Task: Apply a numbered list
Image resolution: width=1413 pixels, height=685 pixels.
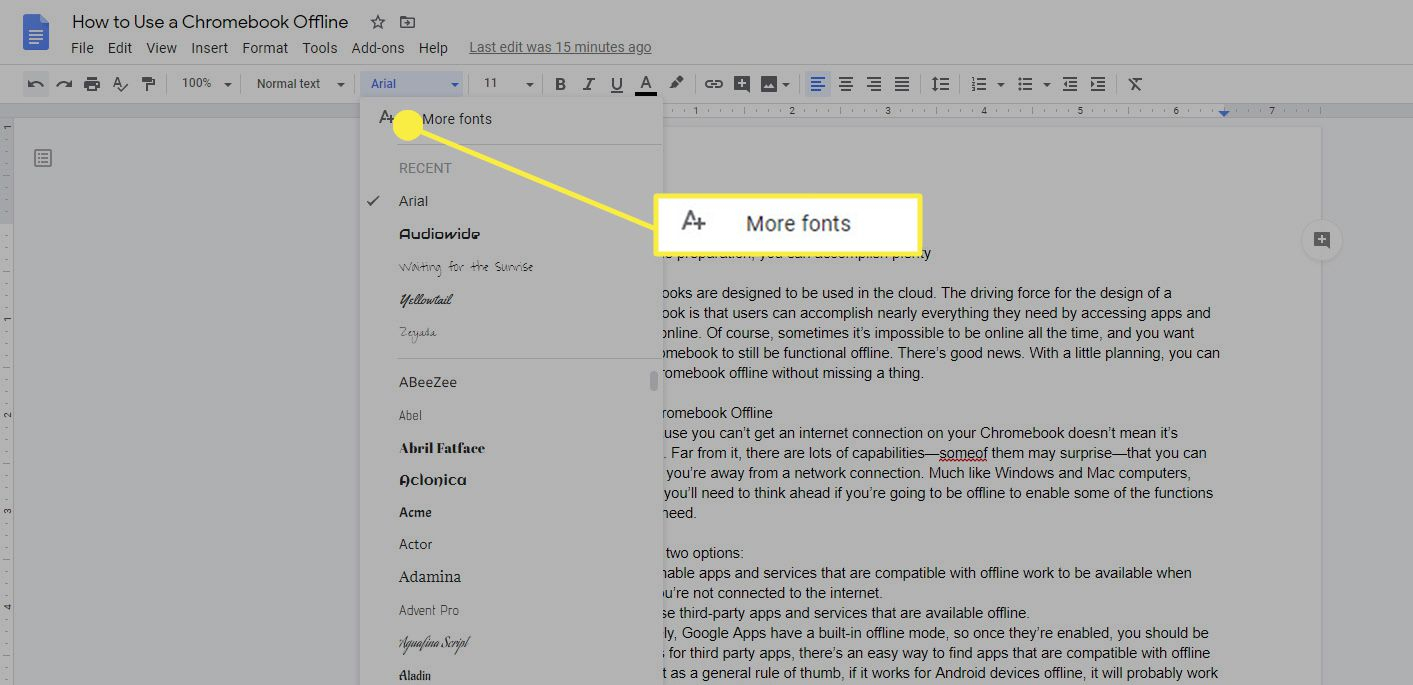Action: (x=979, y=84)
